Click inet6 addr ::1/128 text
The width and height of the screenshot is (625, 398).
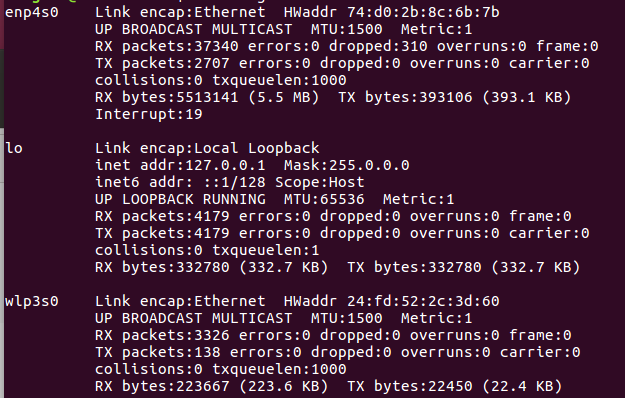(x=180, y=182)
